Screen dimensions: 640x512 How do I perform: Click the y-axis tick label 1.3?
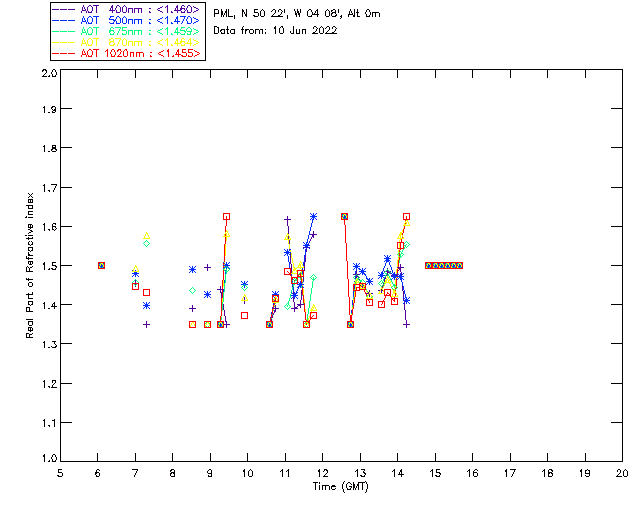point(49,344)
